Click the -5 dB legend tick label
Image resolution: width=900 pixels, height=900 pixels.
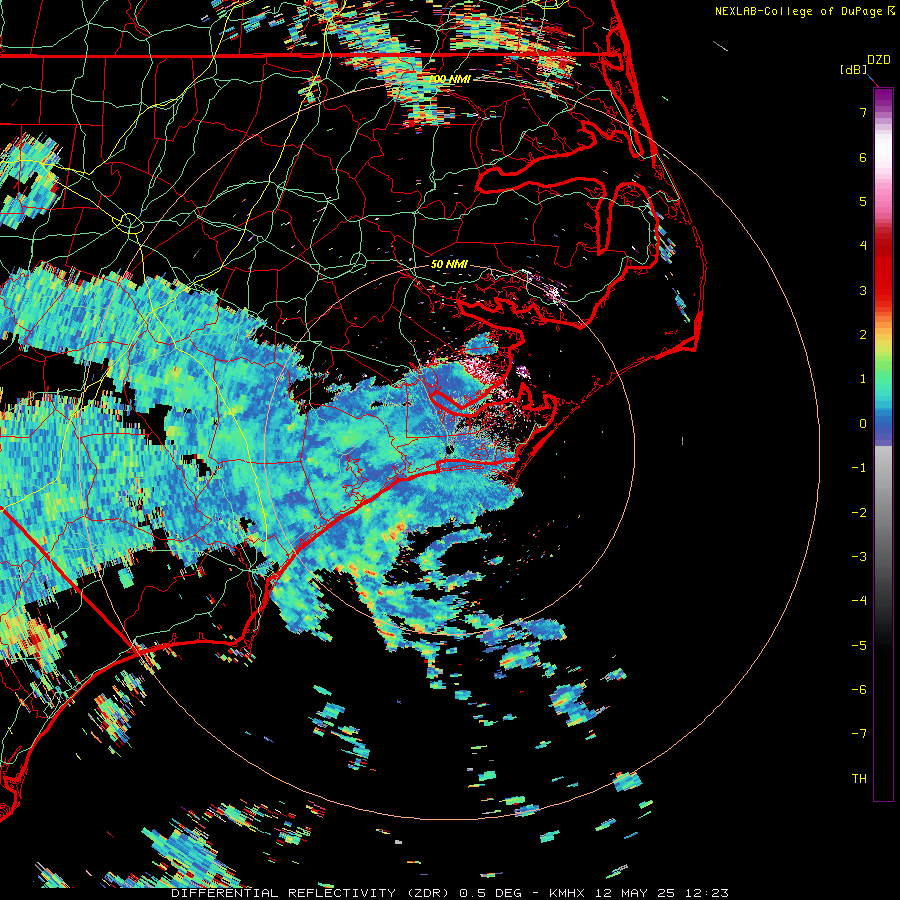[859, 646]
